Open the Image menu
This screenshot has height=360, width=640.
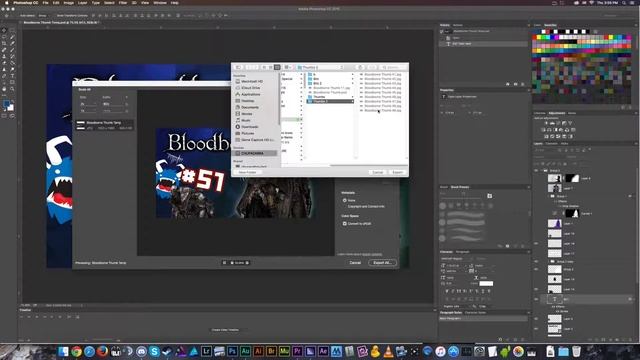coord(68,3)
